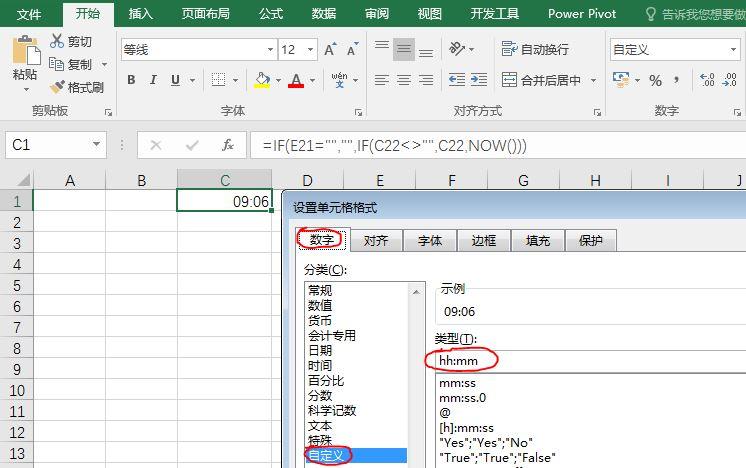Click into the formula bar text

(x=498, y=145)
